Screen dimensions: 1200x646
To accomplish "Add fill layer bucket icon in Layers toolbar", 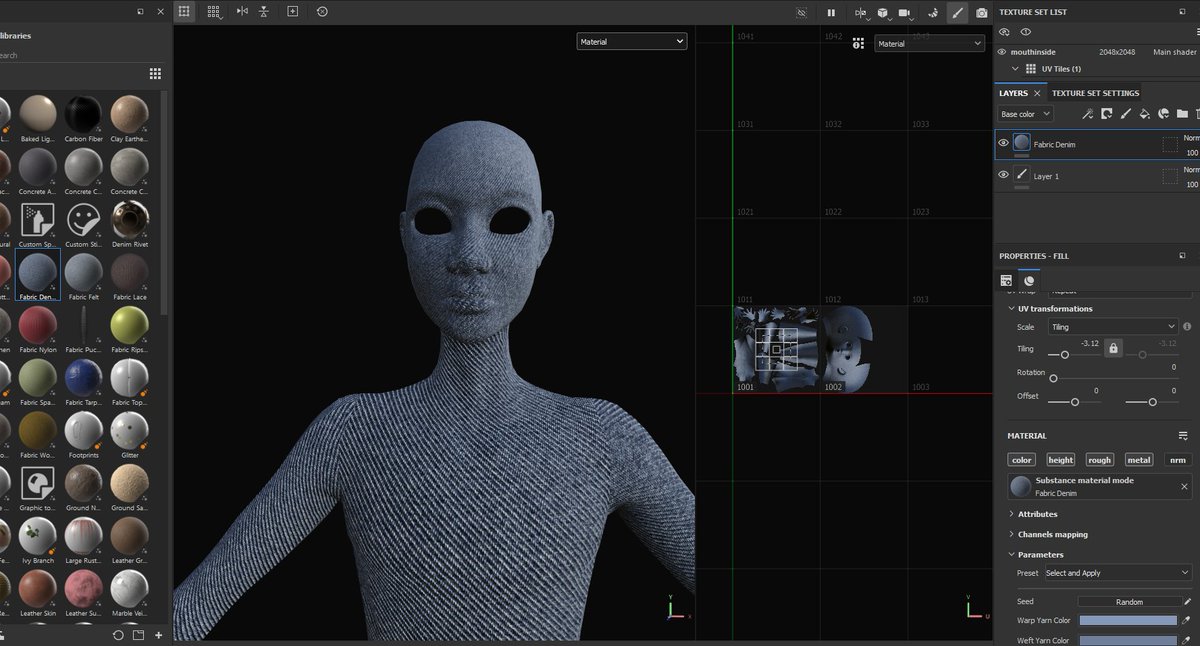I will 1145,114.
